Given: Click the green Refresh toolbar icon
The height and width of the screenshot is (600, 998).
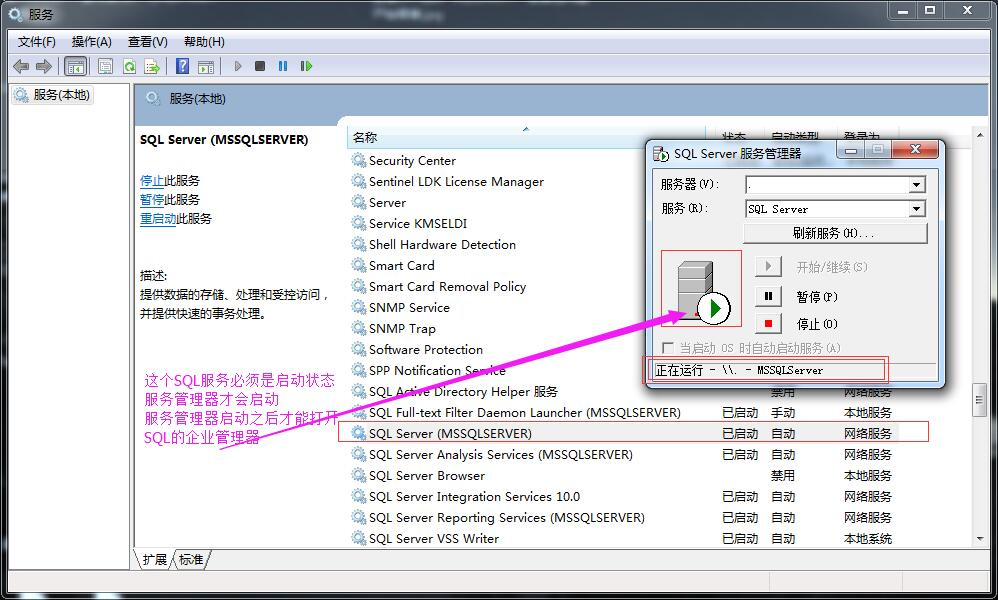Looking at the screenshot, I should [129, 66].
